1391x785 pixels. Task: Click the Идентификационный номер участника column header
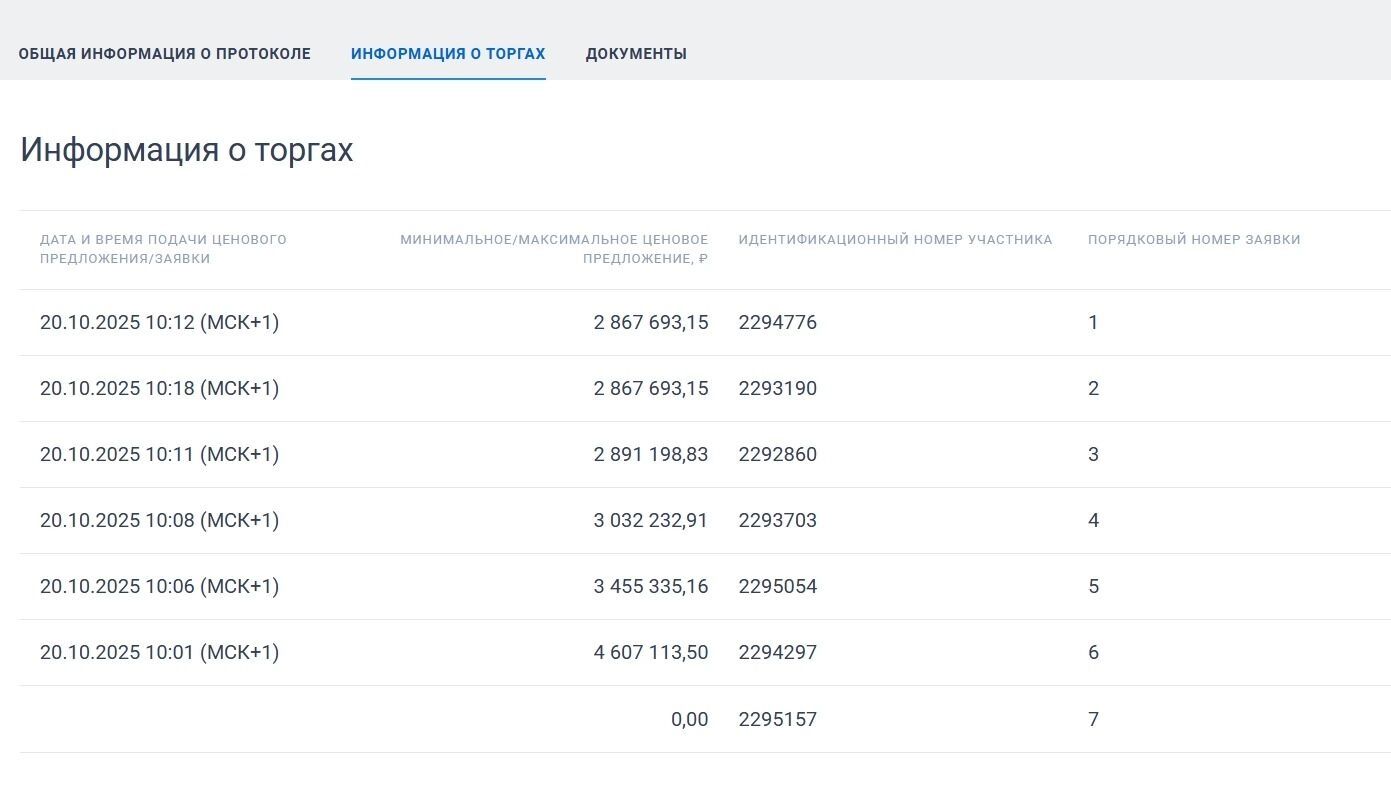tap(895, 240)
